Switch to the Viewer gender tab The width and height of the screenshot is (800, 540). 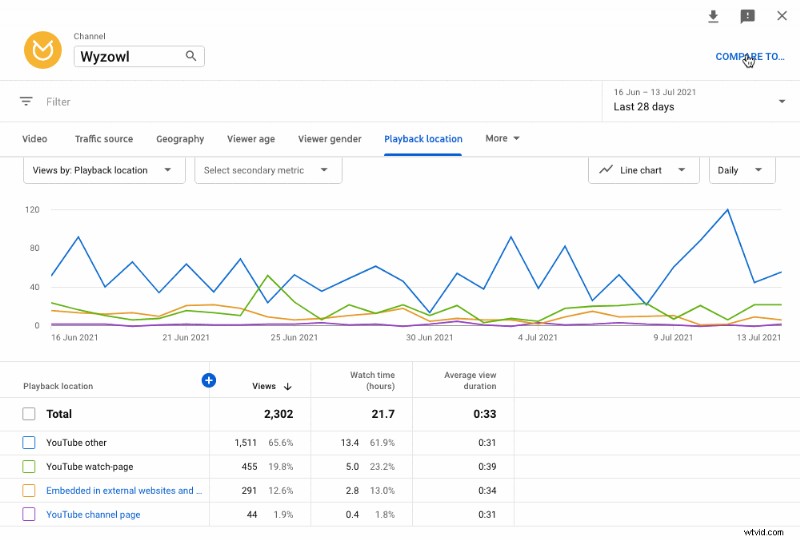330,139
